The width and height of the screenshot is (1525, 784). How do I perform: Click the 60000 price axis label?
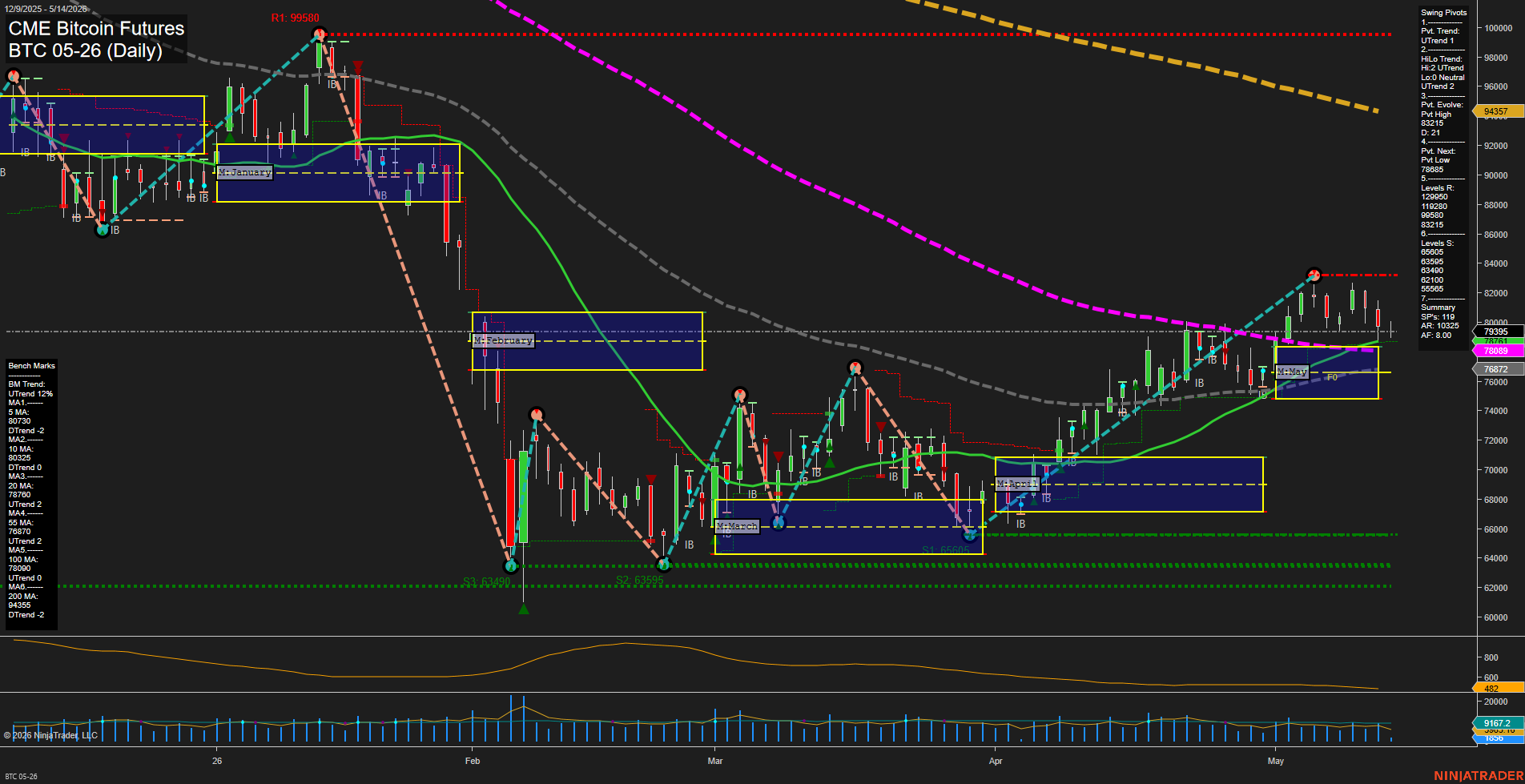tap(1496, 617)
